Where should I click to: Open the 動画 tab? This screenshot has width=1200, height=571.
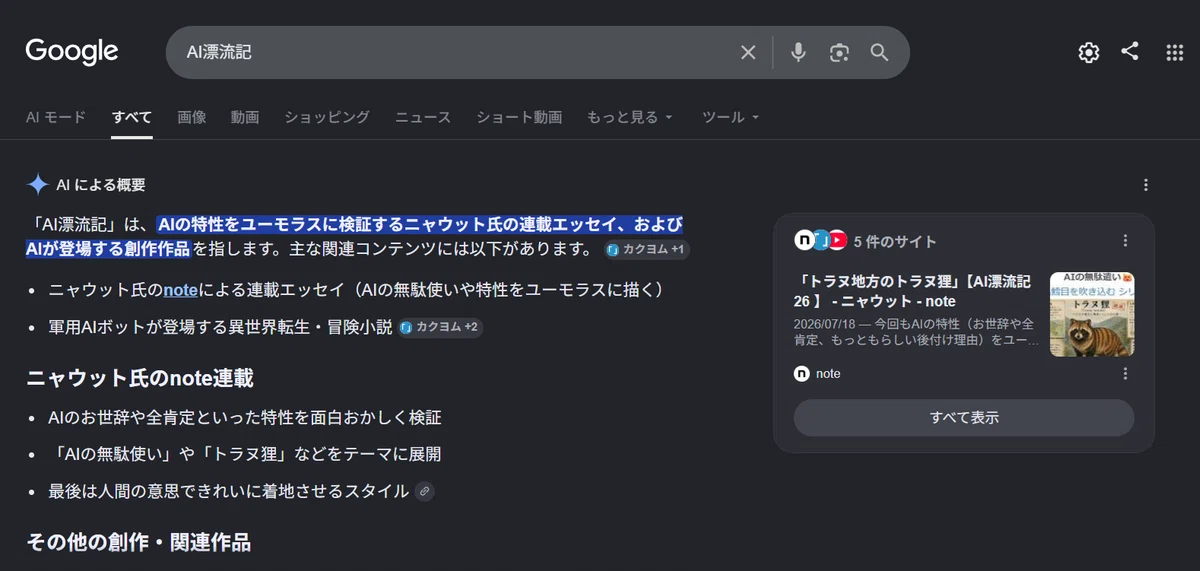coord(245,117)
